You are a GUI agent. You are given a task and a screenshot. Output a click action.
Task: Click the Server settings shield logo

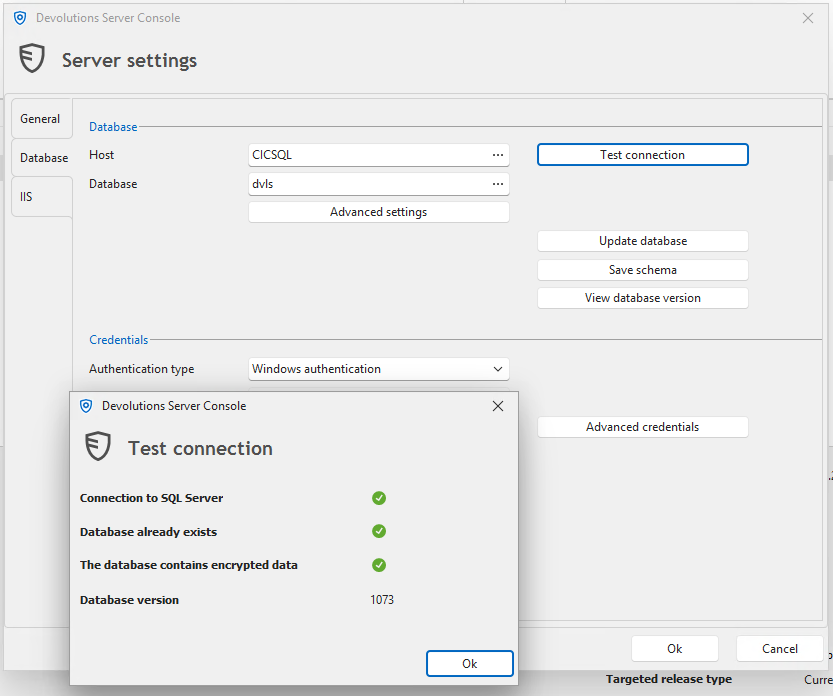pos(32,58)
